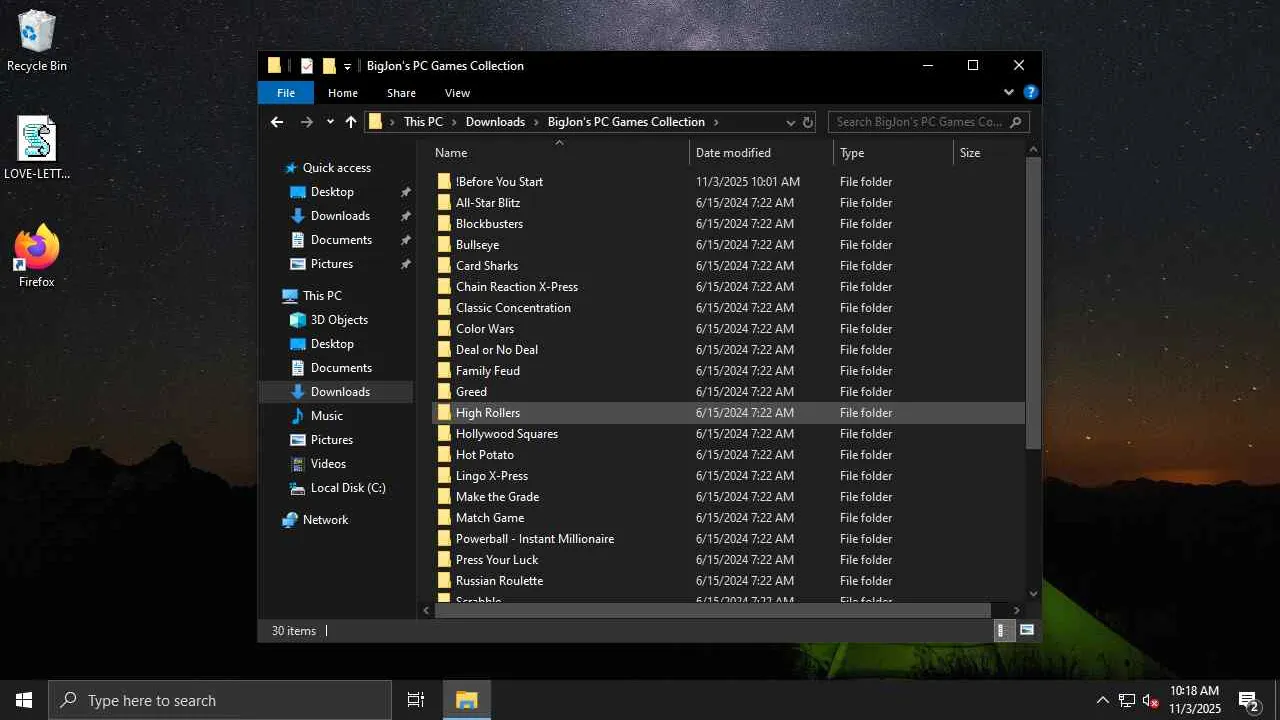
Task: Switch to the View ribbon tab
Action: [x=457, y=93]
